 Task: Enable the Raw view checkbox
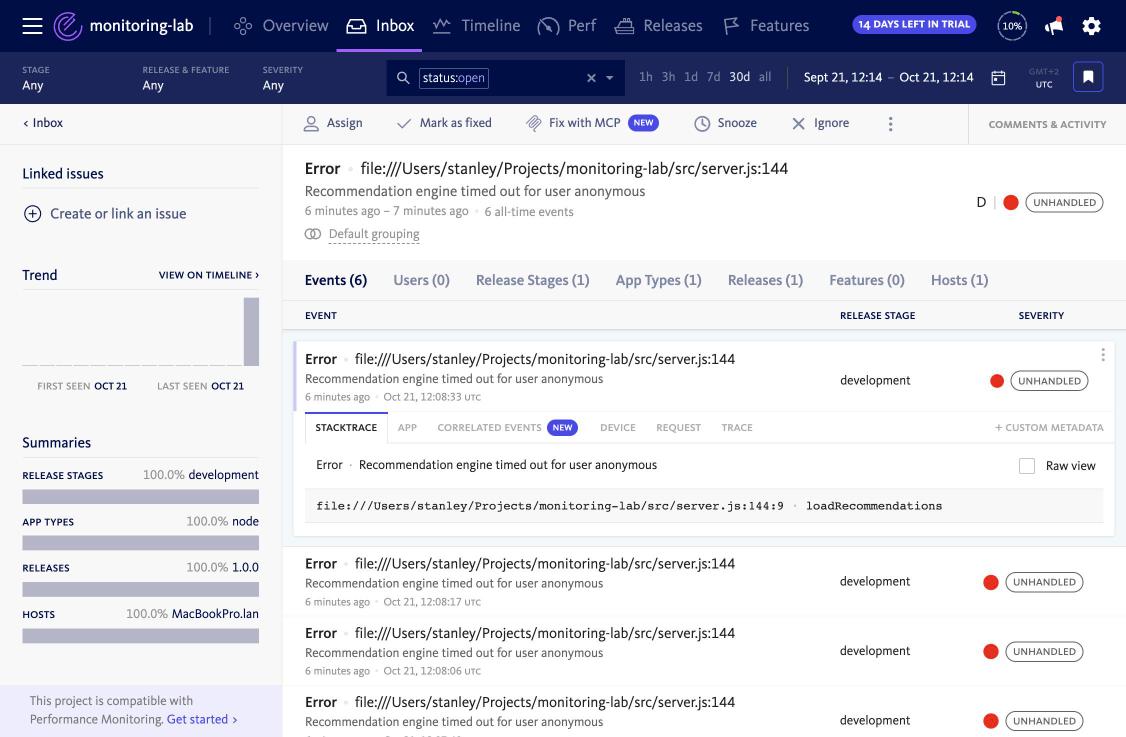click(x=1027, y=465)
